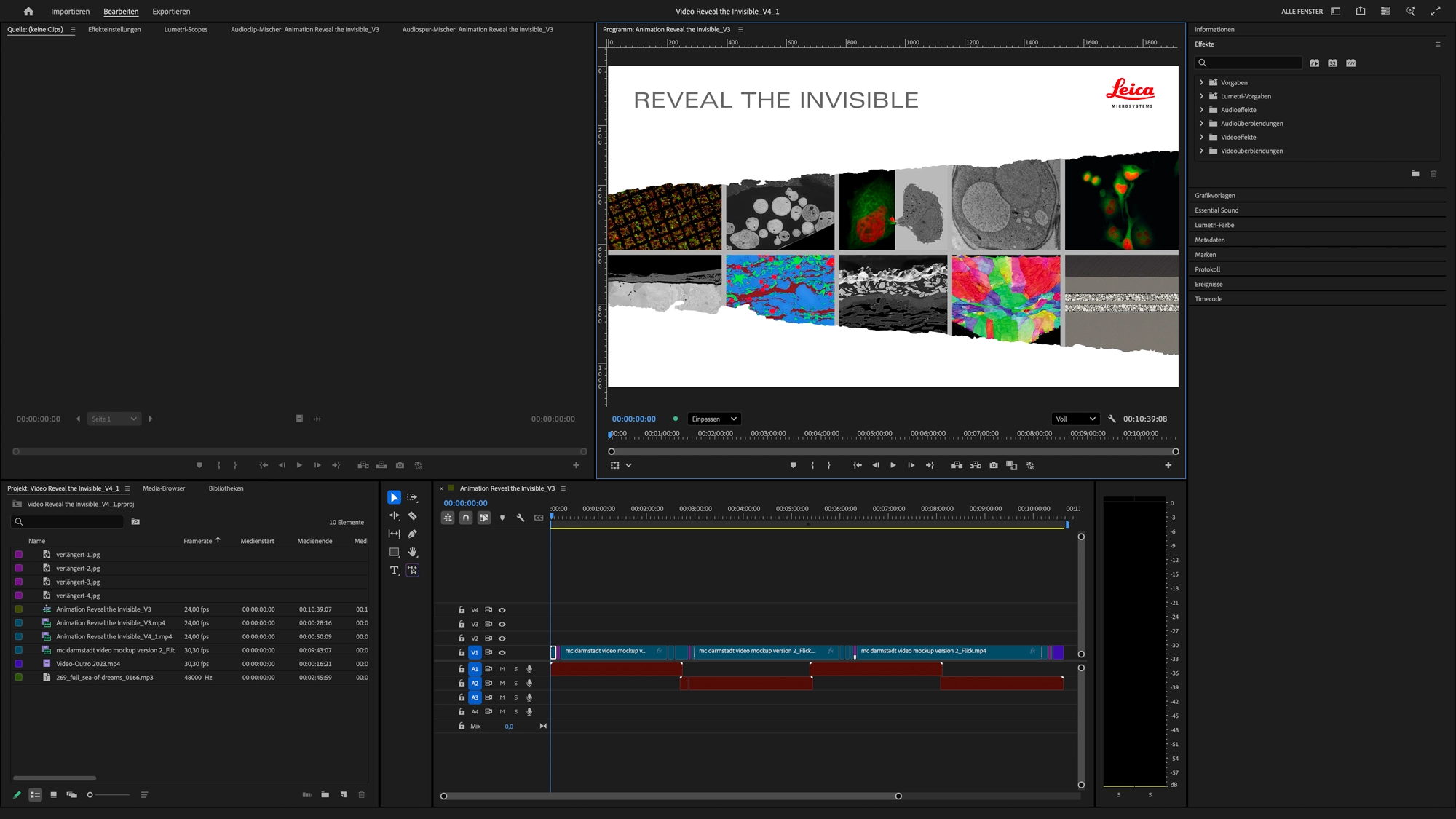Expand the Videoeffekte folder in Effekte panel

(1200, 137)
